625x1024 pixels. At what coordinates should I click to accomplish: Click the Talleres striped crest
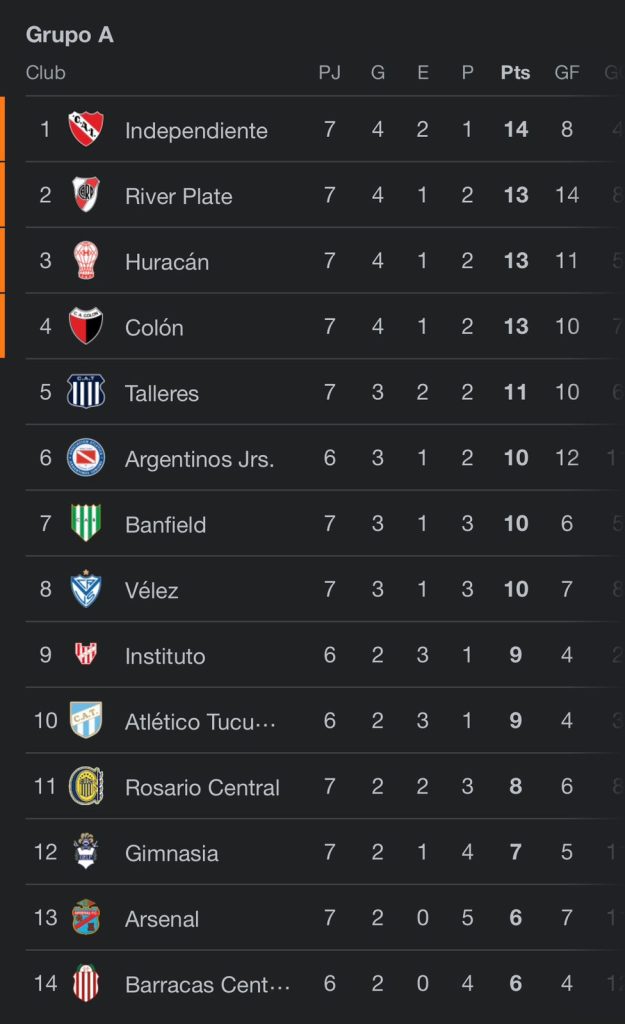[x=86, y=392]
